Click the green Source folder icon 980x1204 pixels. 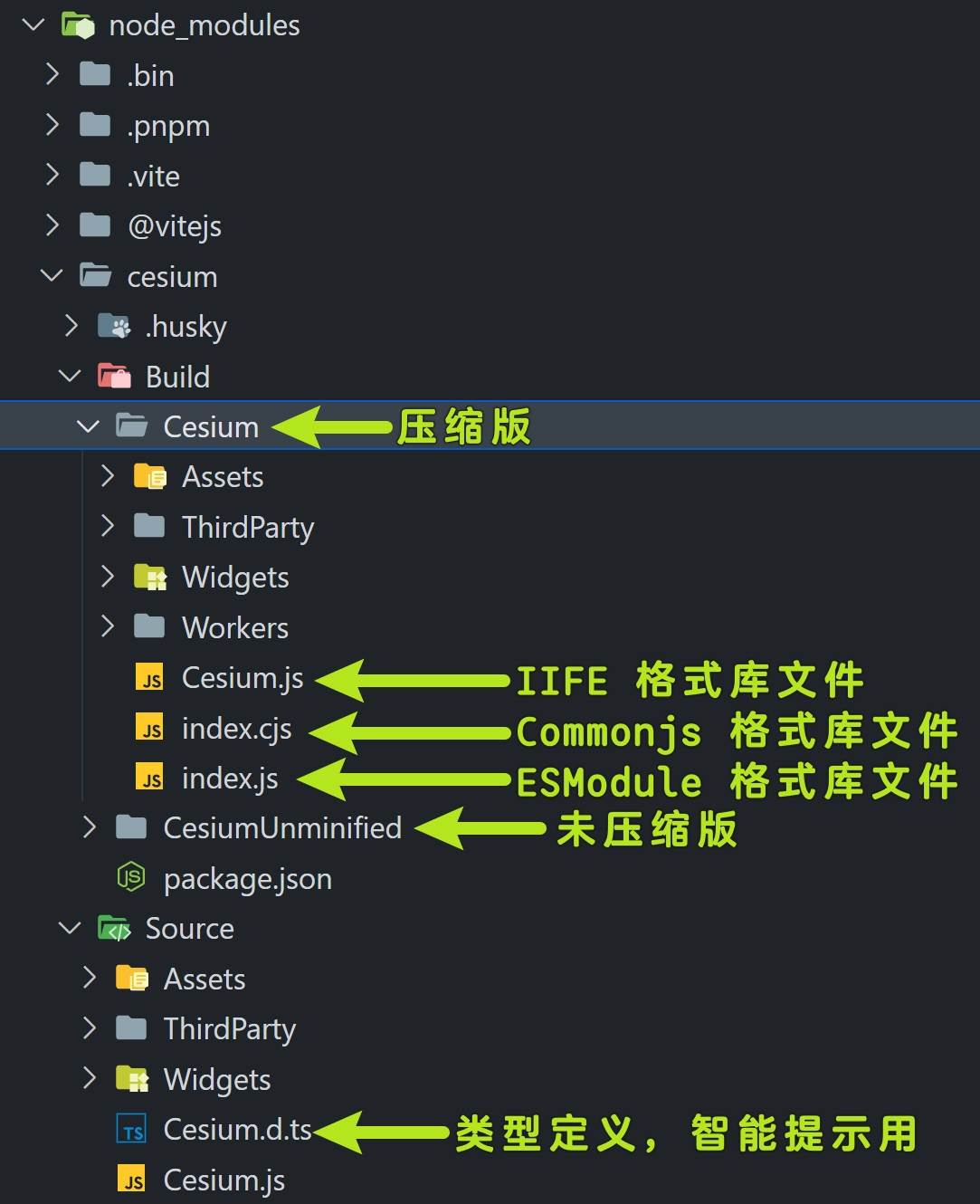coord(114,928)
